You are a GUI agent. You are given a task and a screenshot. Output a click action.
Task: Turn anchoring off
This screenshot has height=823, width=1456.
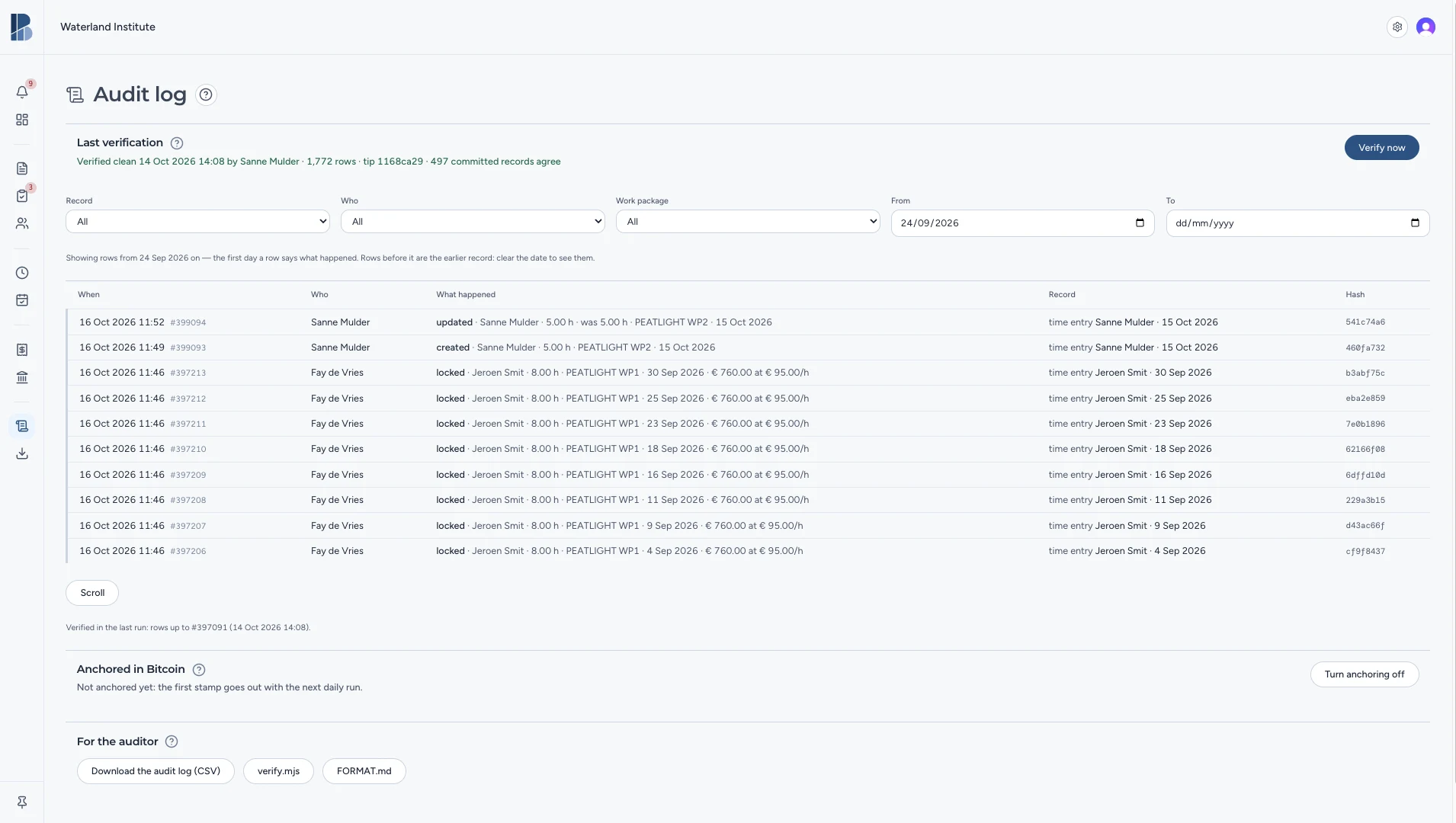coord(1365,674)
